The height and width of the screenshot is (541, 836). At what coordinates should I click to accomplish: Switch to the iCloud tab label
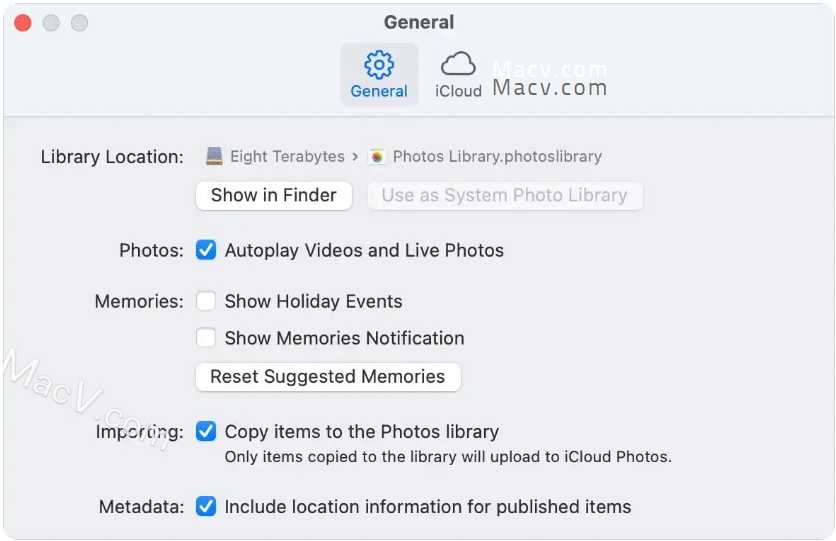[458, 91]
